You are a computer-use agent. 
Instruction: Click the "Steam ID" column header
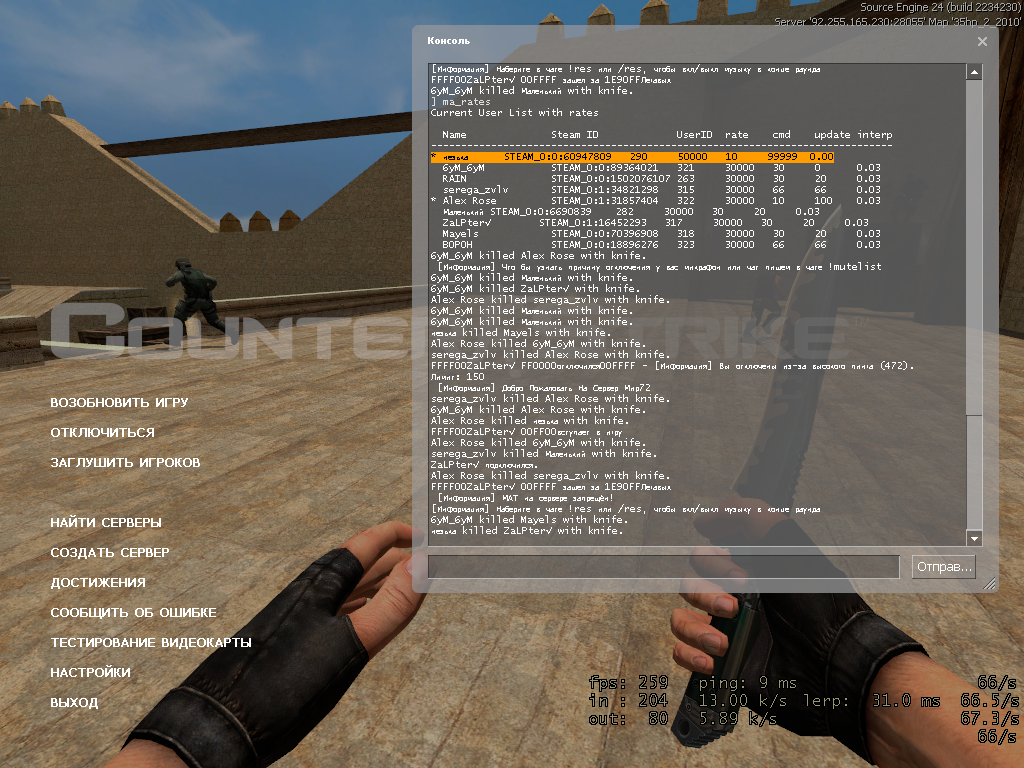click(575, 135)
